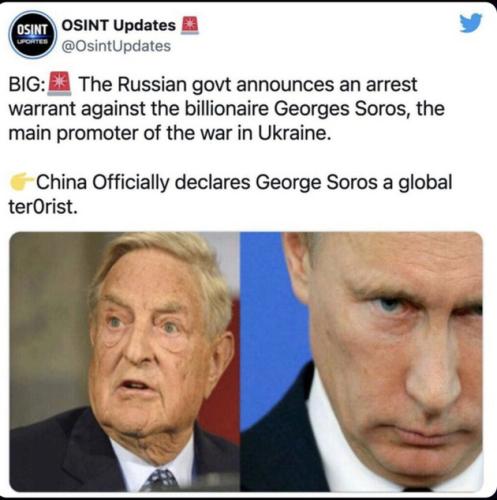Open the left photo of grey-haired man
The height and width of the screenshot is (500, 497).
click(124, 361)
